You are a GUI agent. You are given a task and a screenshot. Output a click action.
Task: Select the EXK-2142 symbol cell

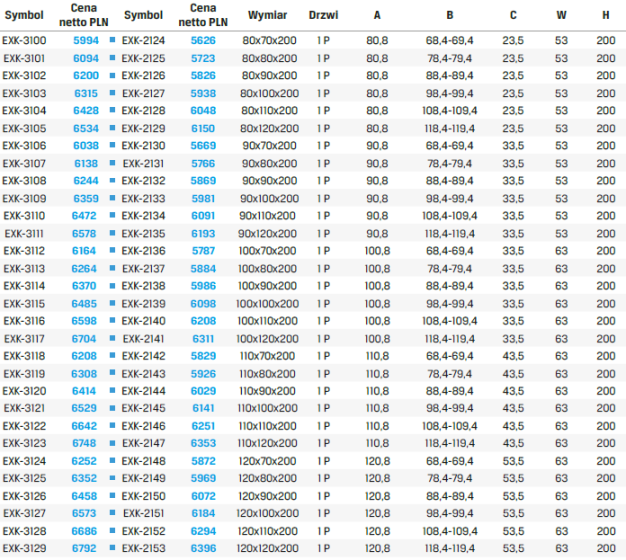point(143,356)
